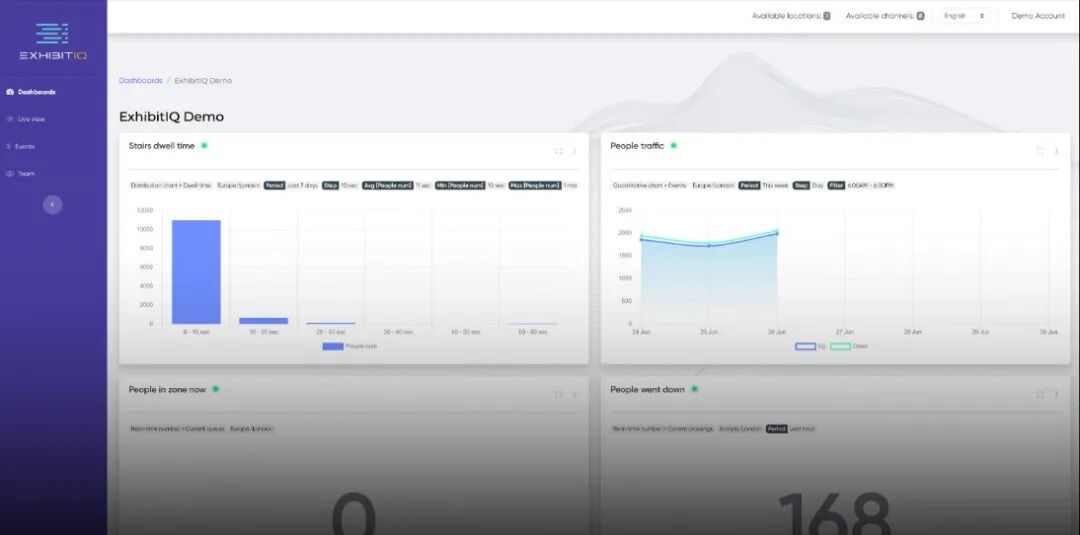Open Team in the sidebar
Screen dimensions: 1080x535
tap(21, 174)
